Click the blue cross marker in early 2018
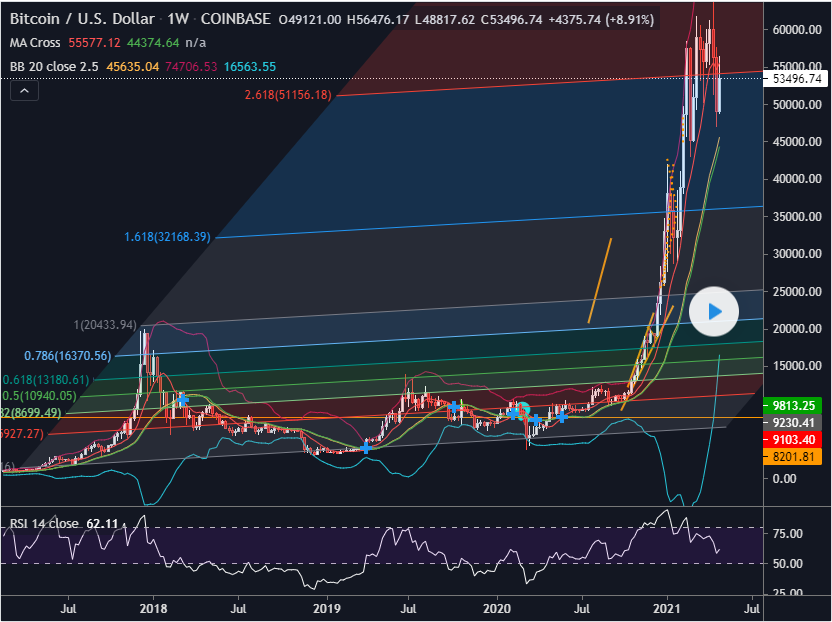The width and height of the screenshot is (832, 622). tap(183, 398)
